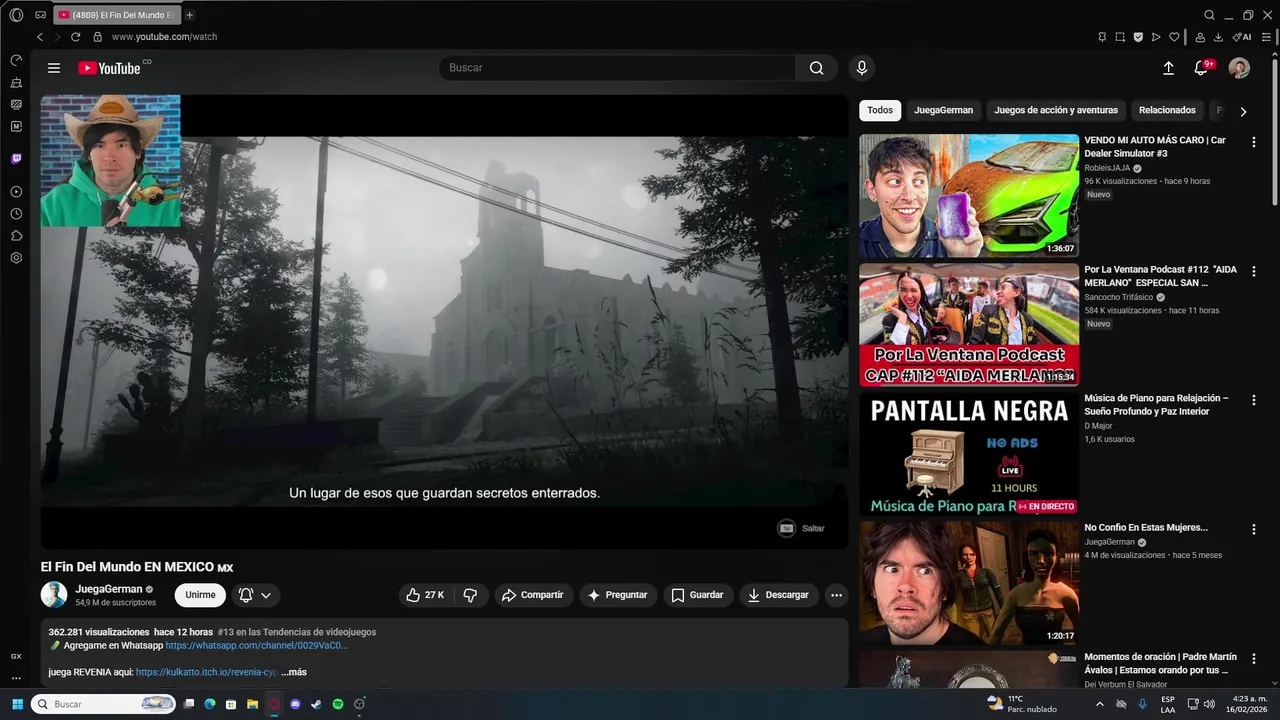Image resolution: width=1280 pixels, height=720 pixels.
Task: Open Easy Setup sliders icon
Action: [x=1266, y=37]
